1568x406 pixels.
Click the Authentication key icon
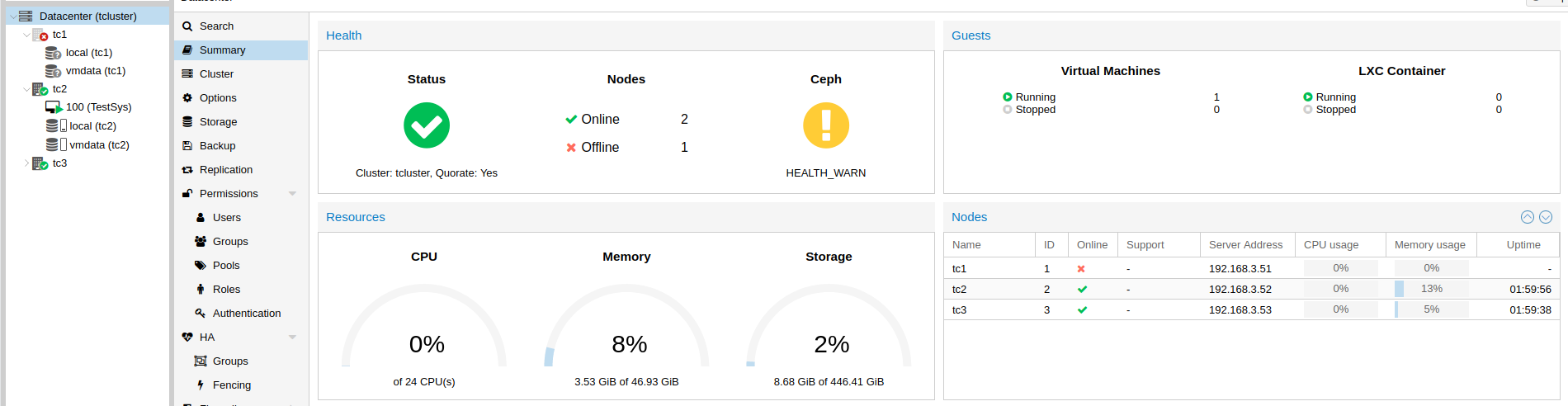(x=201, y=314)
